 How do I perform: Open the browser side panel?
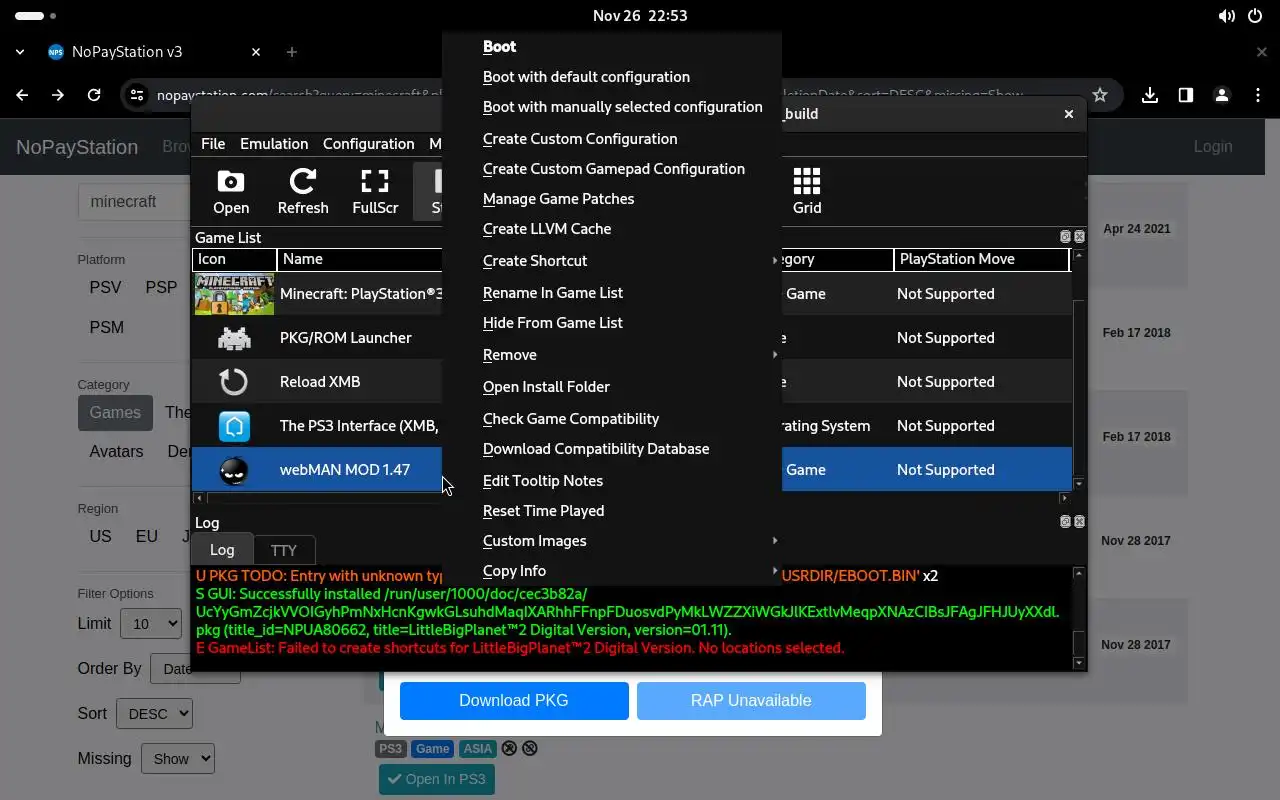[x=1185, y=95]
